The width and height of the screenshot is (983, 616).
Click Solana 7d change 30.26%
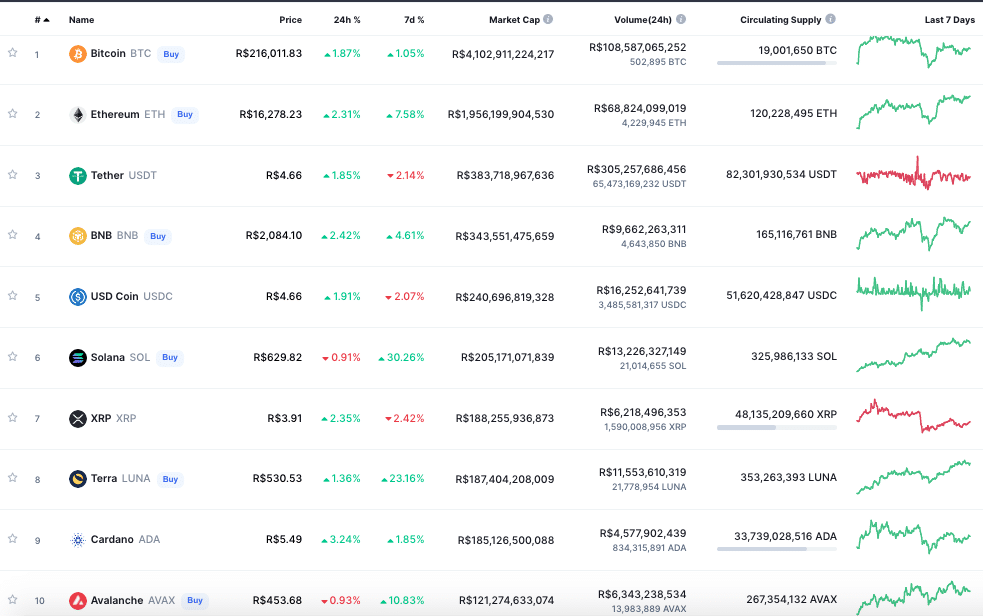(x=401, y=358)
